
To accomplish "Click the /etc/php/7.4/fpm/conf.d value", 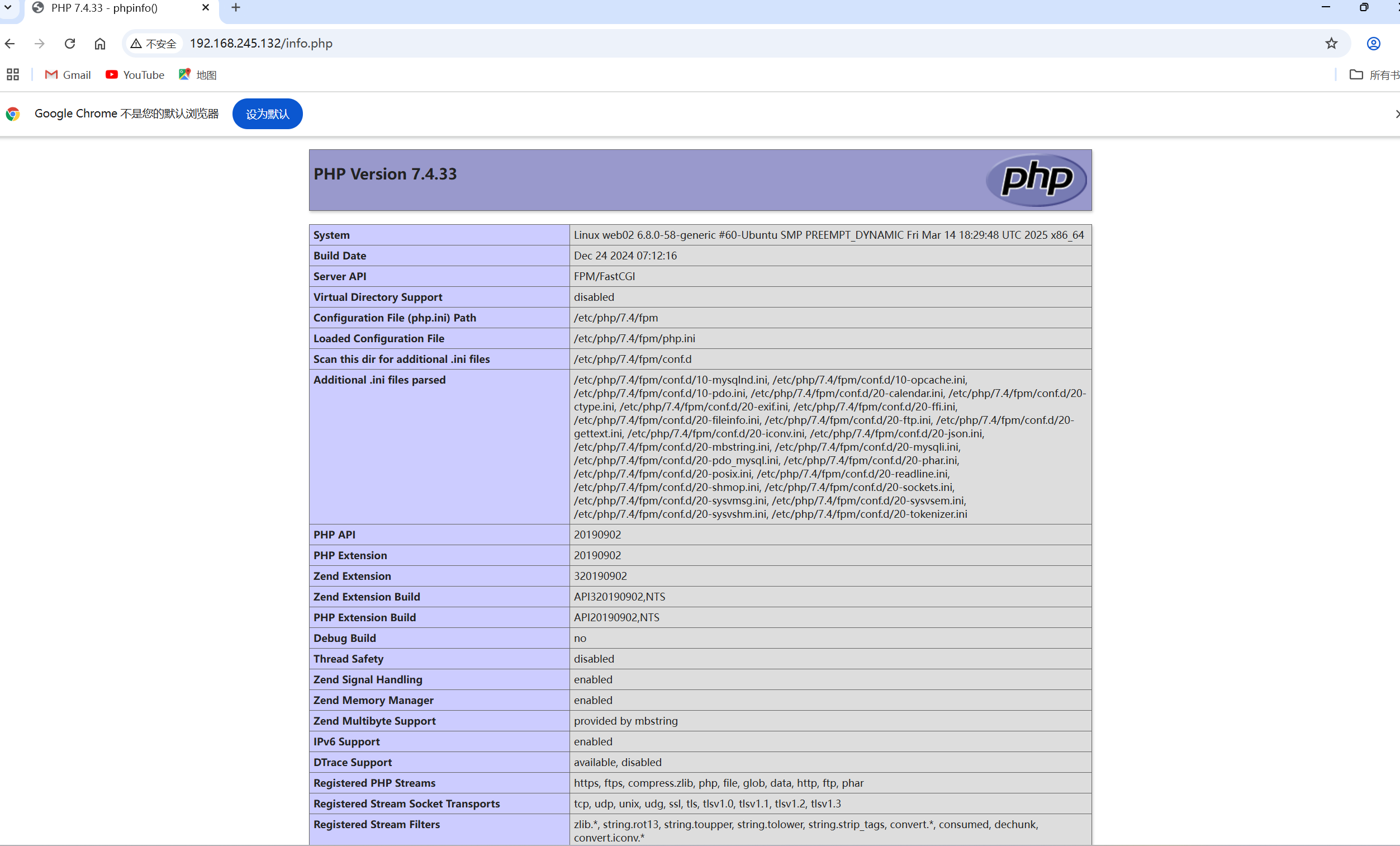I will 633,359.
